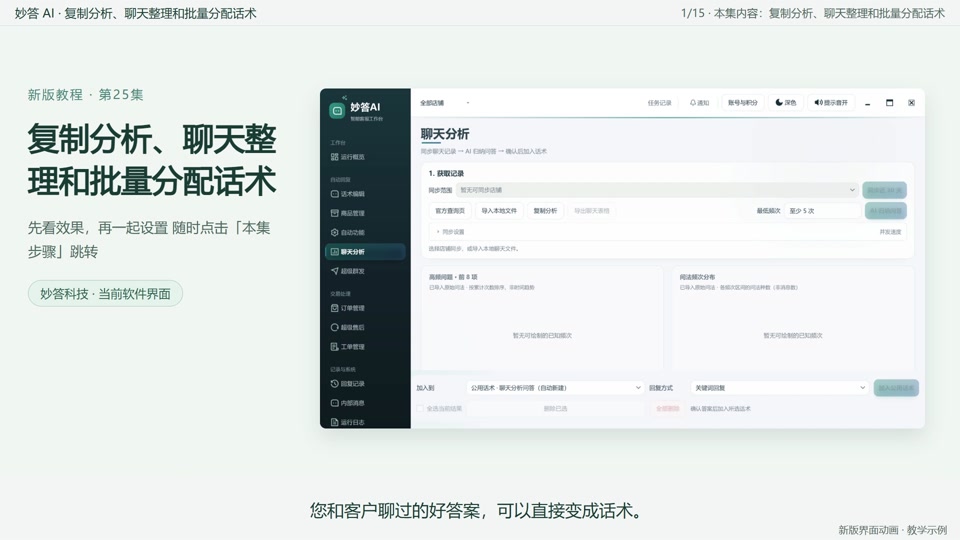Open 商品管理 in the sidebar

(x=347, y=213)
